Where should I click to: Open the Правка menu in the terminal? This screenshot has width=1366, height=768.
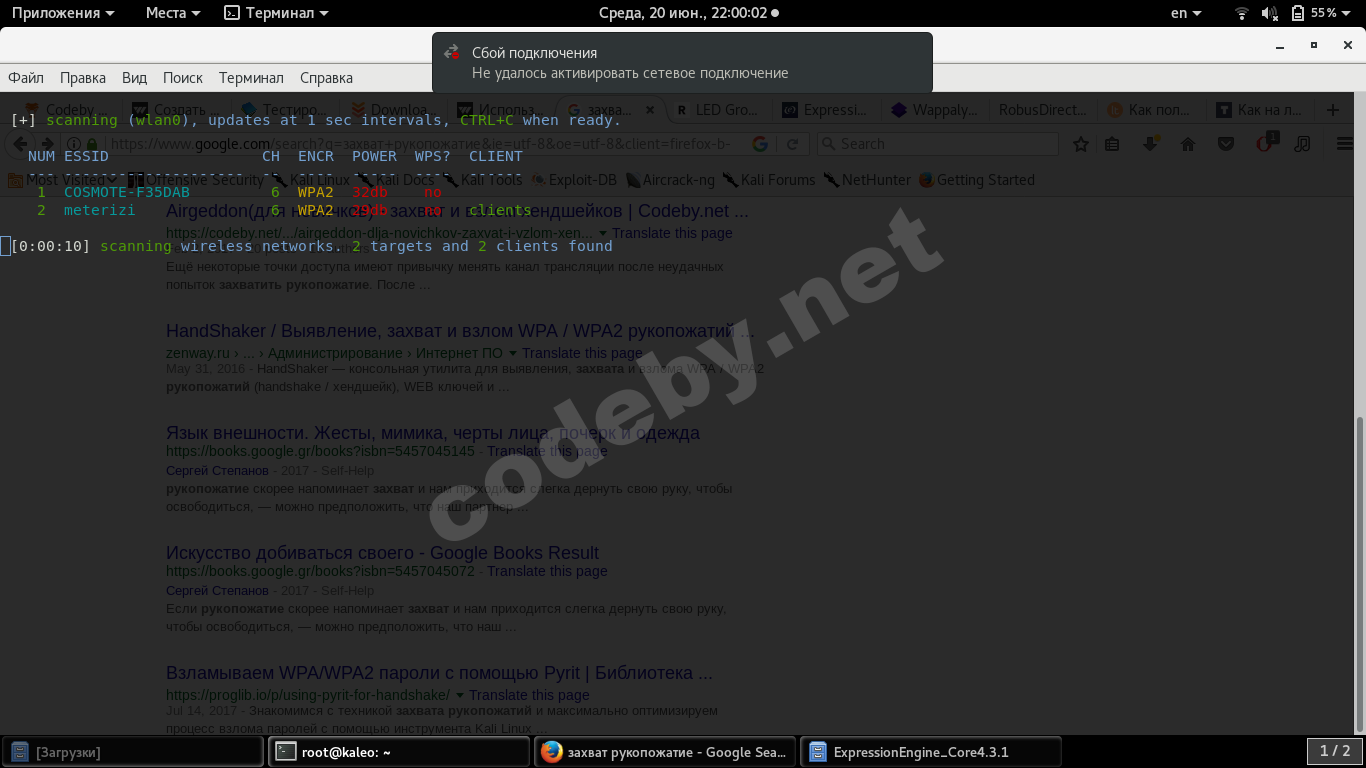[83, 78]
